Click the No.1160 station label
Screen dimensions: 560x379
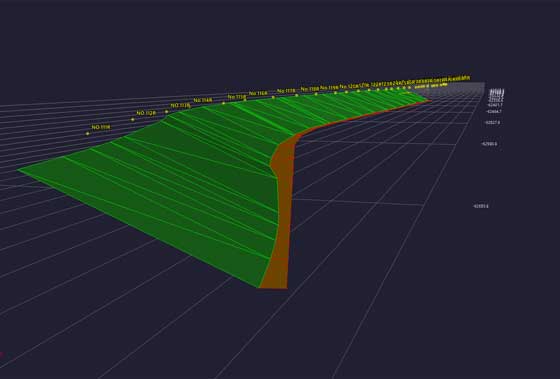[x=258, y=94]
